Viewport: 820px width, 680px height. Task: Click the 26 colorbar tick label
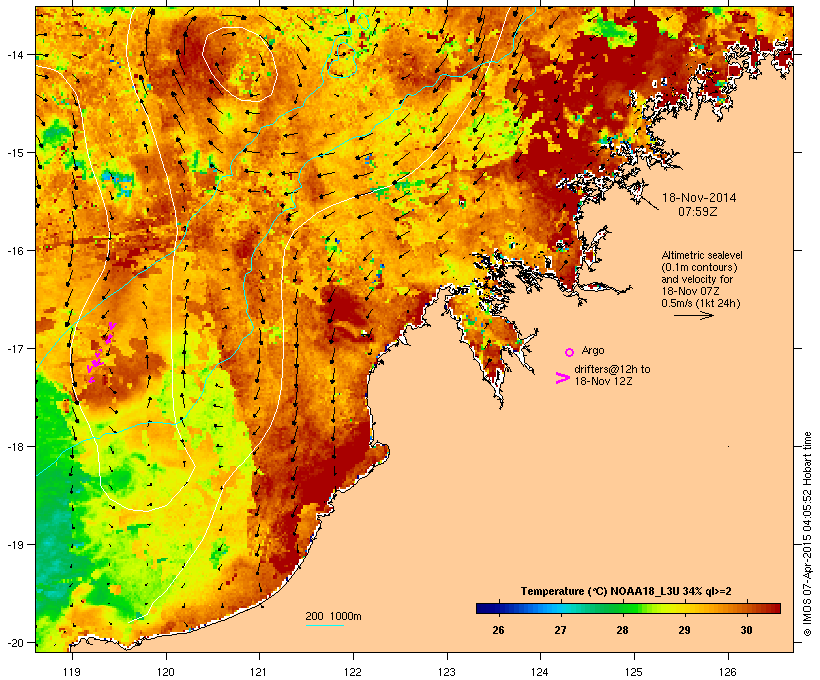[498, 630]
